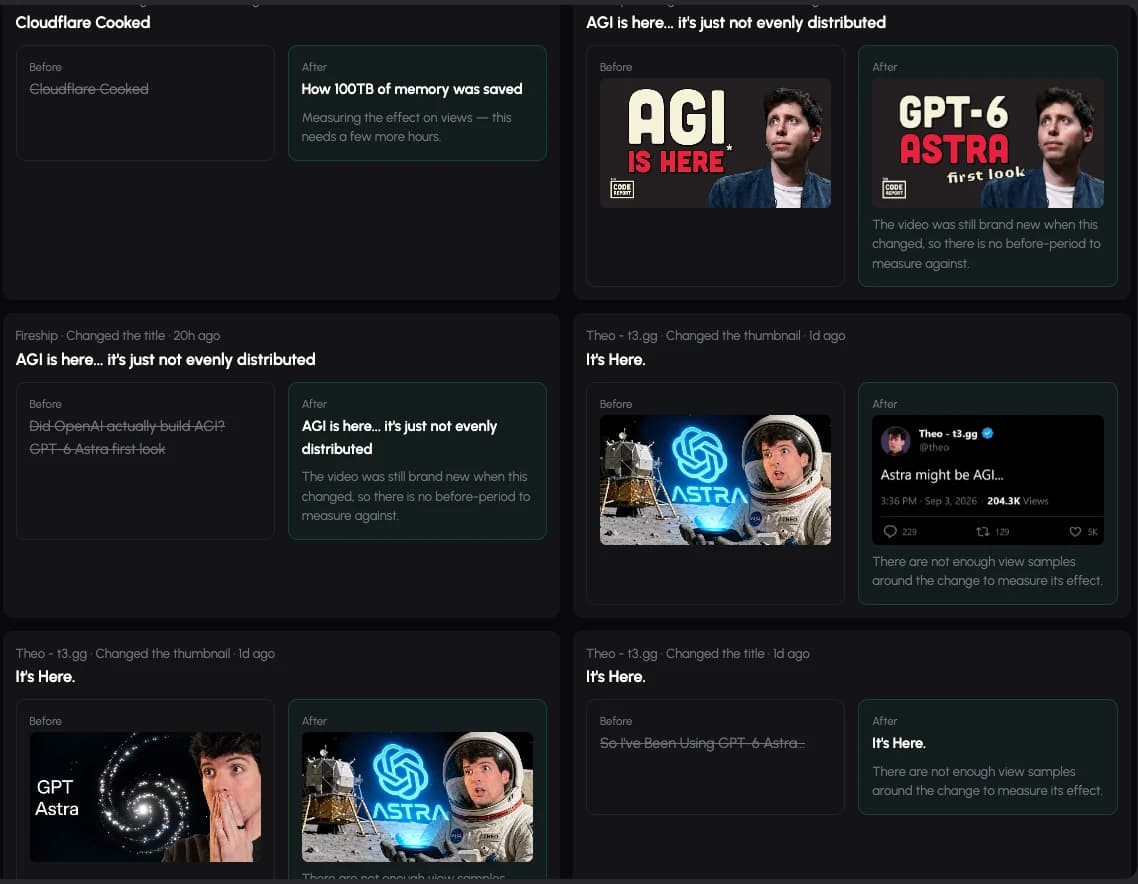
Task: Open the 'Astra might be AGI...' tweet thumbnail
Action: point(988,480)
